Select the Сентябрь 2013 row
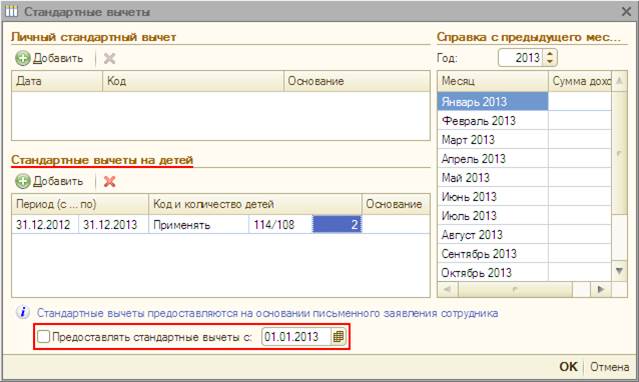The width and height of the screenshot is (639, 382). pyautogui.click(x=524, y=254)
